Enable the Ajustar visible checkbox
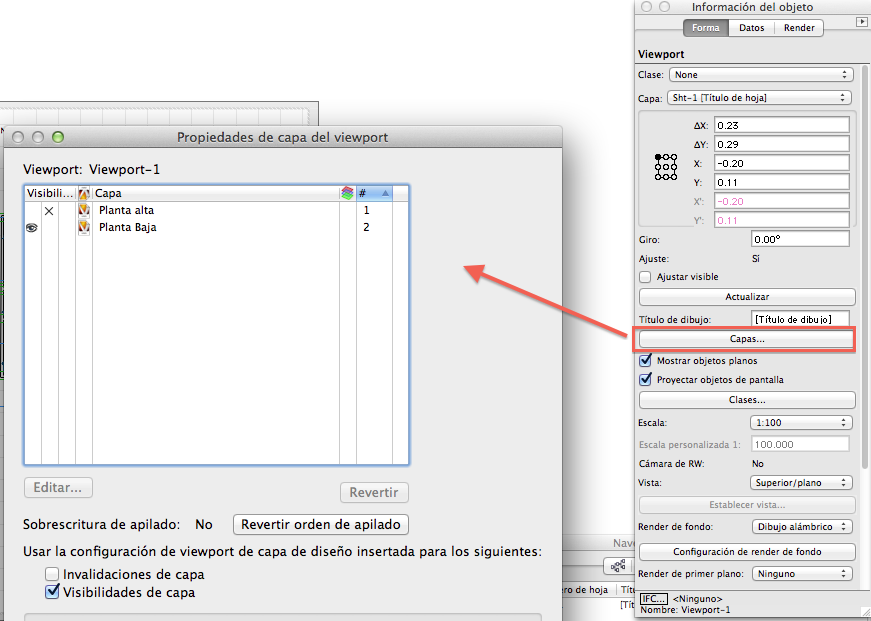Screen dimensions: 871x621 coord(645,277)
